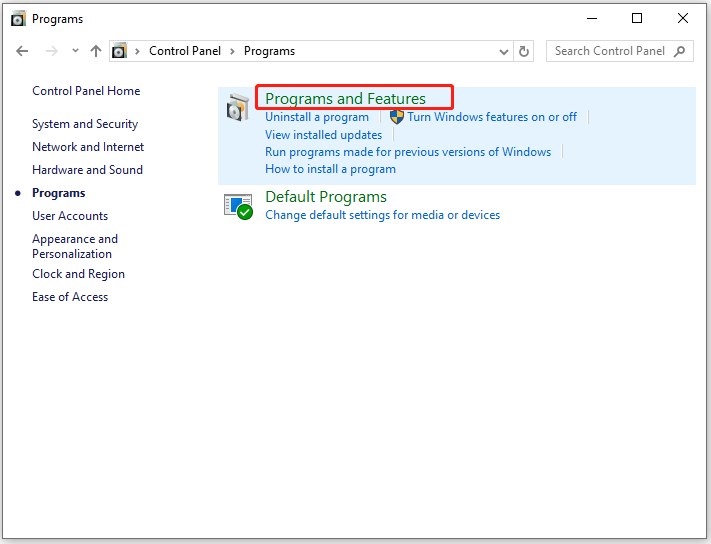
Task: Click the up one level arrow
Action: [96, 51]
